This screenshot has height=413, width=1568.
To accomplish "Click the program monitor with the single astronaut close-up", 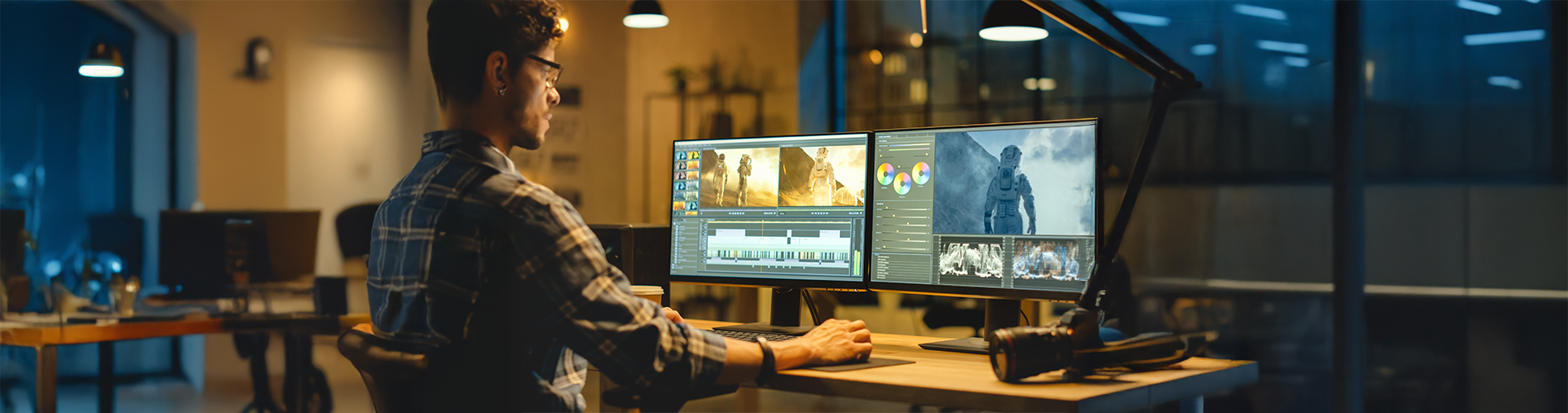I will [x=821, y=176].
